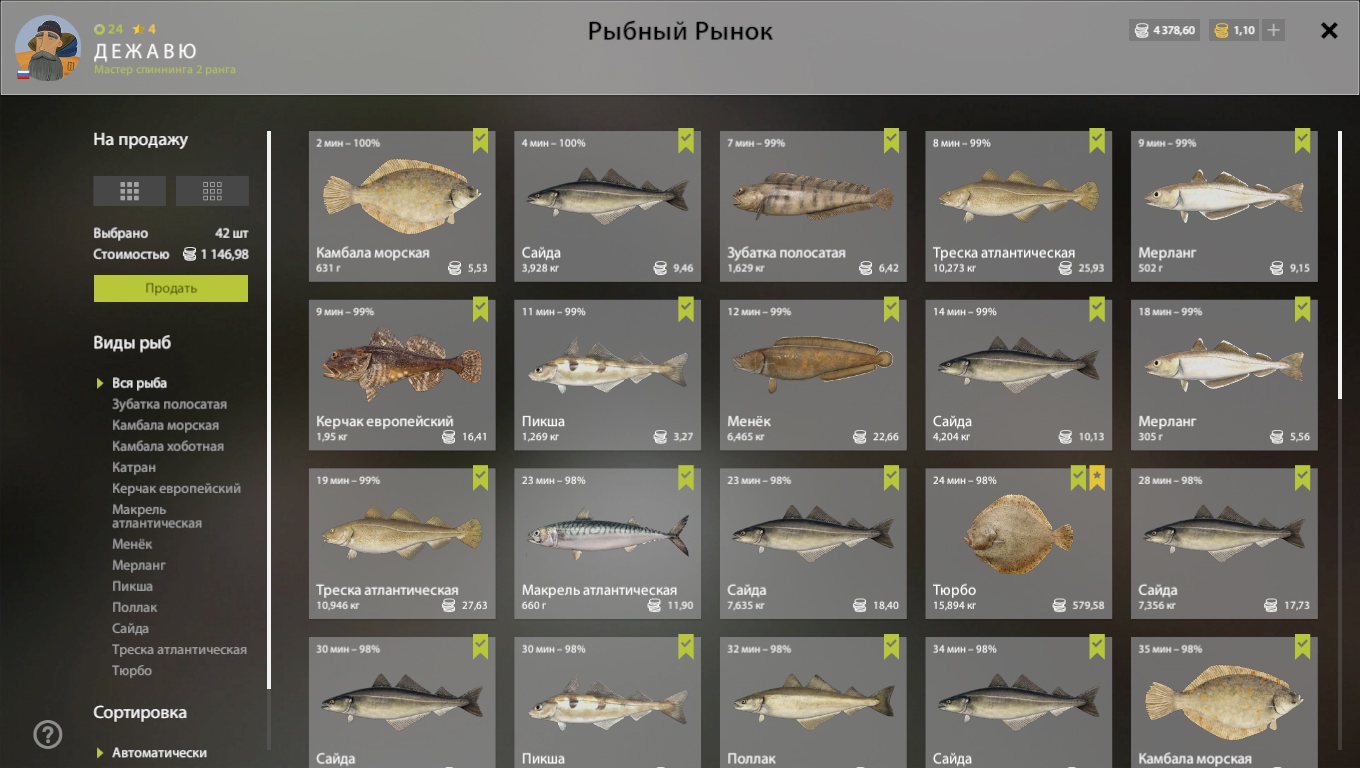Uncheck the Камбала морская 631 г selection mark
Image resolution: width=1360 pixels, height=768 pixels.
[x=480, y=140]
